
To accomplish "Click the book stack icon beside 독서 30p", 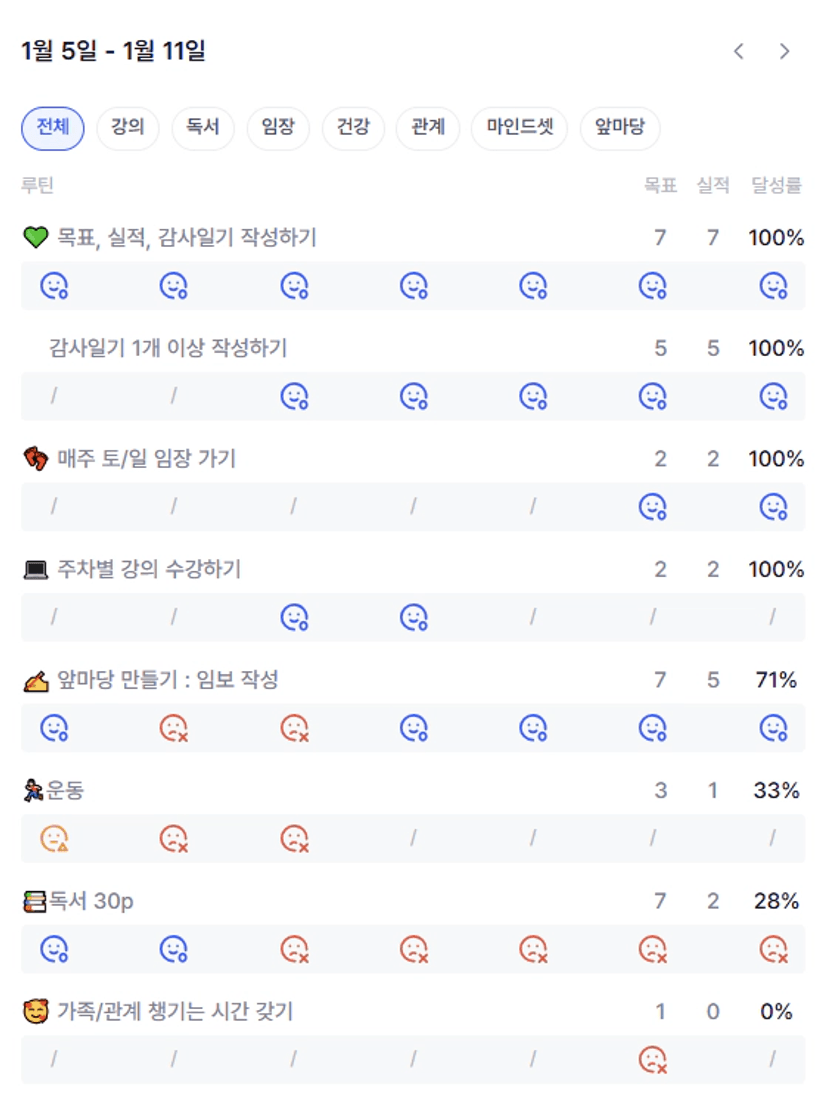I will click(x=34, y=902).
